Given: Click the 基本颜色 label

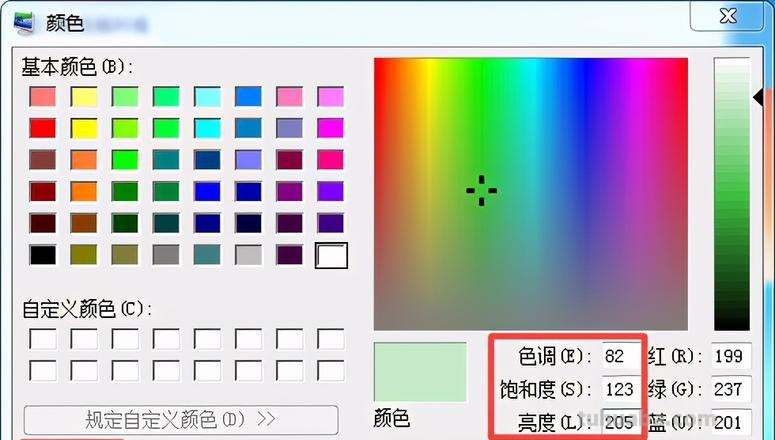Looking at the screenshot, I should click(x=77, y=67).
